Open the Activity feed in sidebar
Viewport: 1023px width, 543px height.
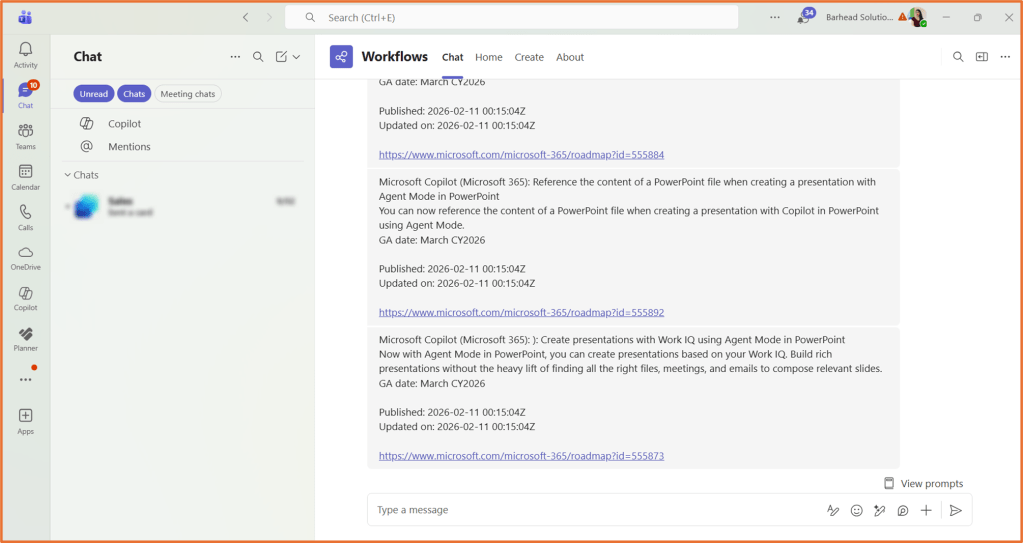[x=25, y=54]
